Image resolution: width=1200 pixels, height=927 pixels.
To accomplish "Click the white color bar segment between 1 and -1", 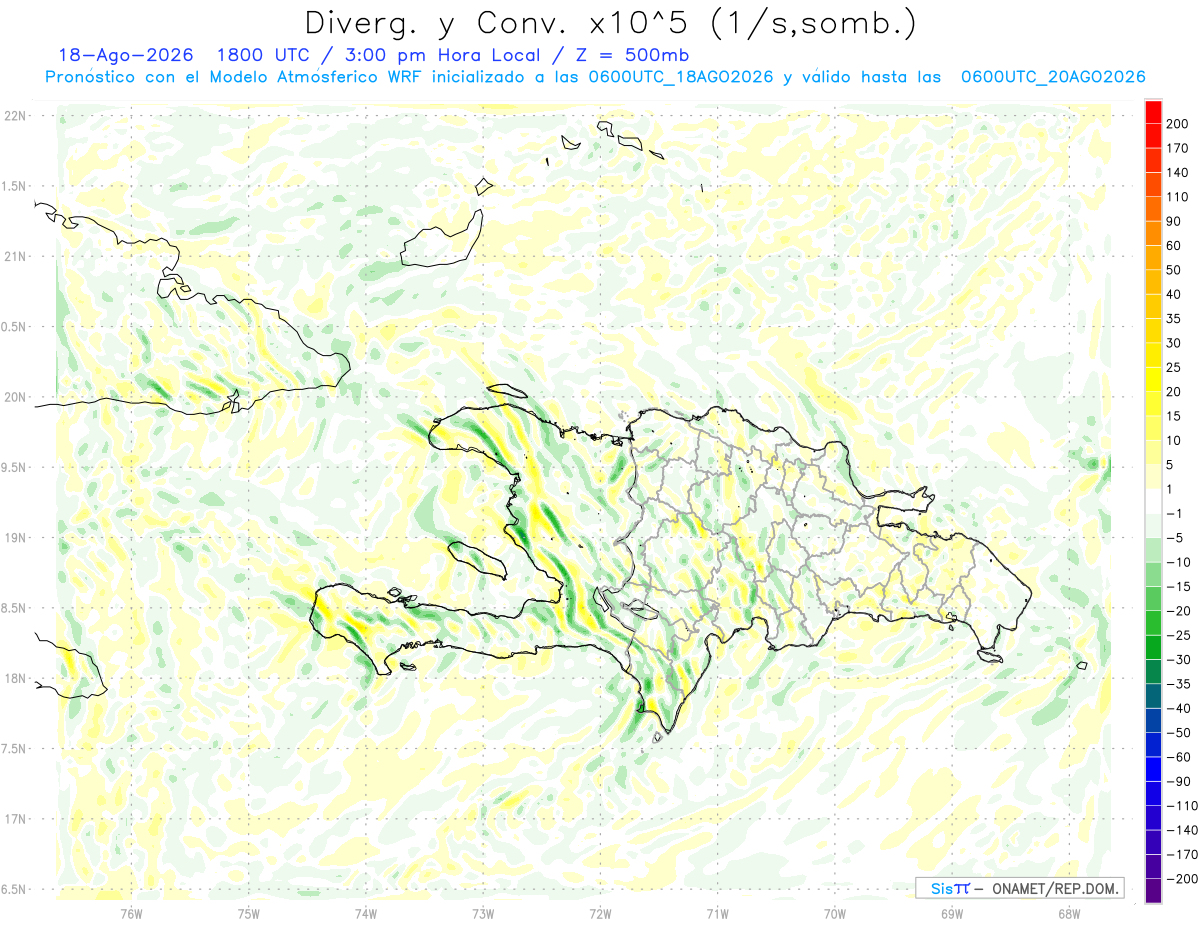I will click(x=1153, y=501).
